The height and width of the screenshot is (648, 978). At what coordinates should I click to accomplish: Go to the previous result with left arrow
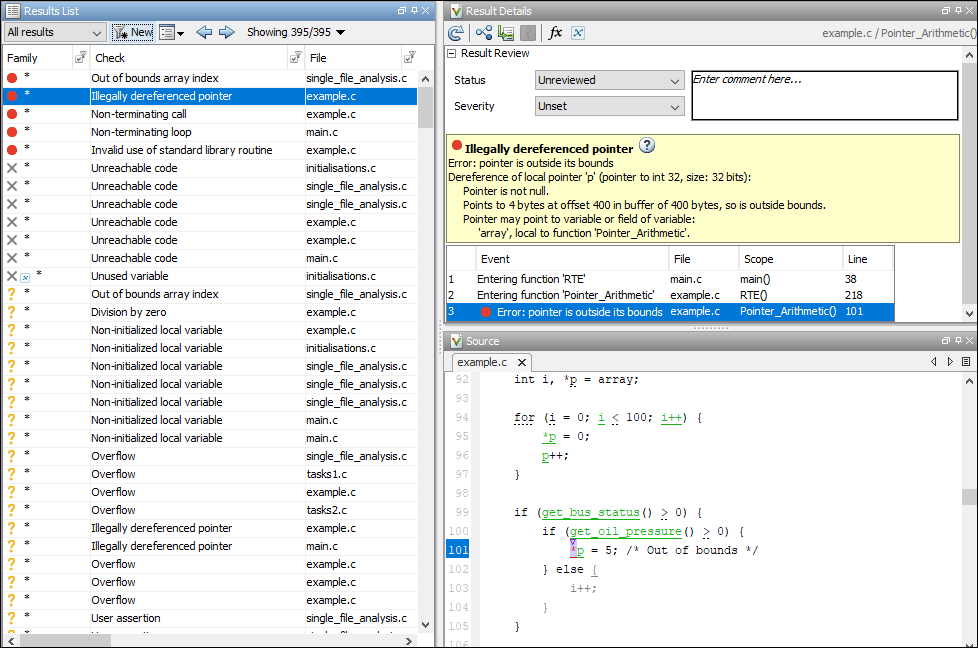tap(204, 32)
